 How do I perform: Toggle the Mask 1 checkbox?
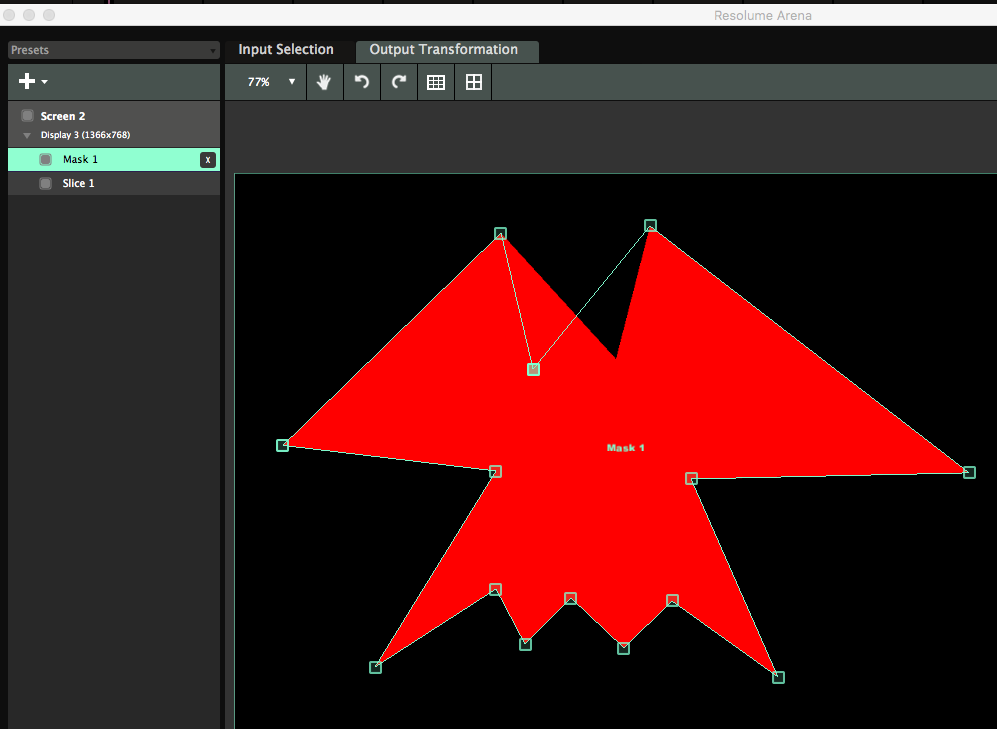(x=45, y=160)
